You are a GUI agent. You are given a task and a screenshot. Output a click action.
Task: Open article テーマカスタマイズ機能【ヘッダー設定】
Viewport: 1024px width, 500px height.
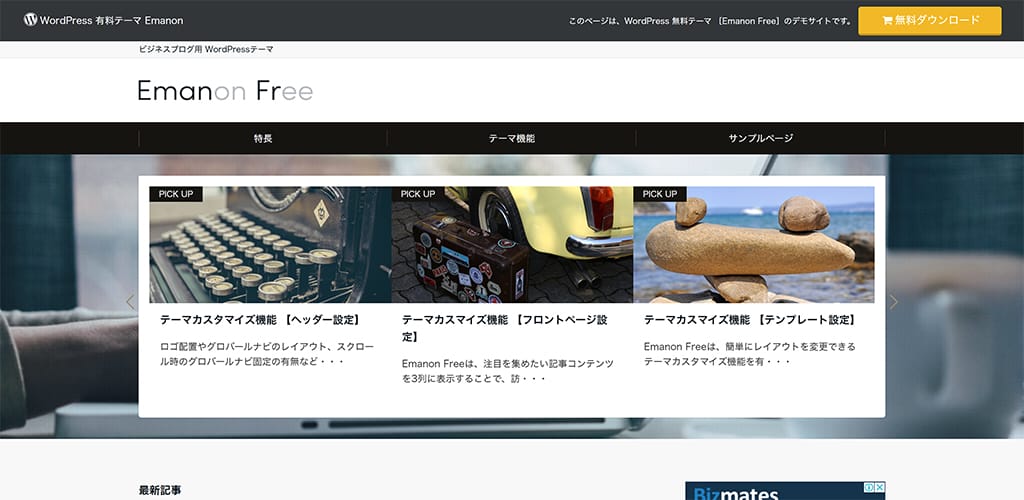[x=261, y=320]
